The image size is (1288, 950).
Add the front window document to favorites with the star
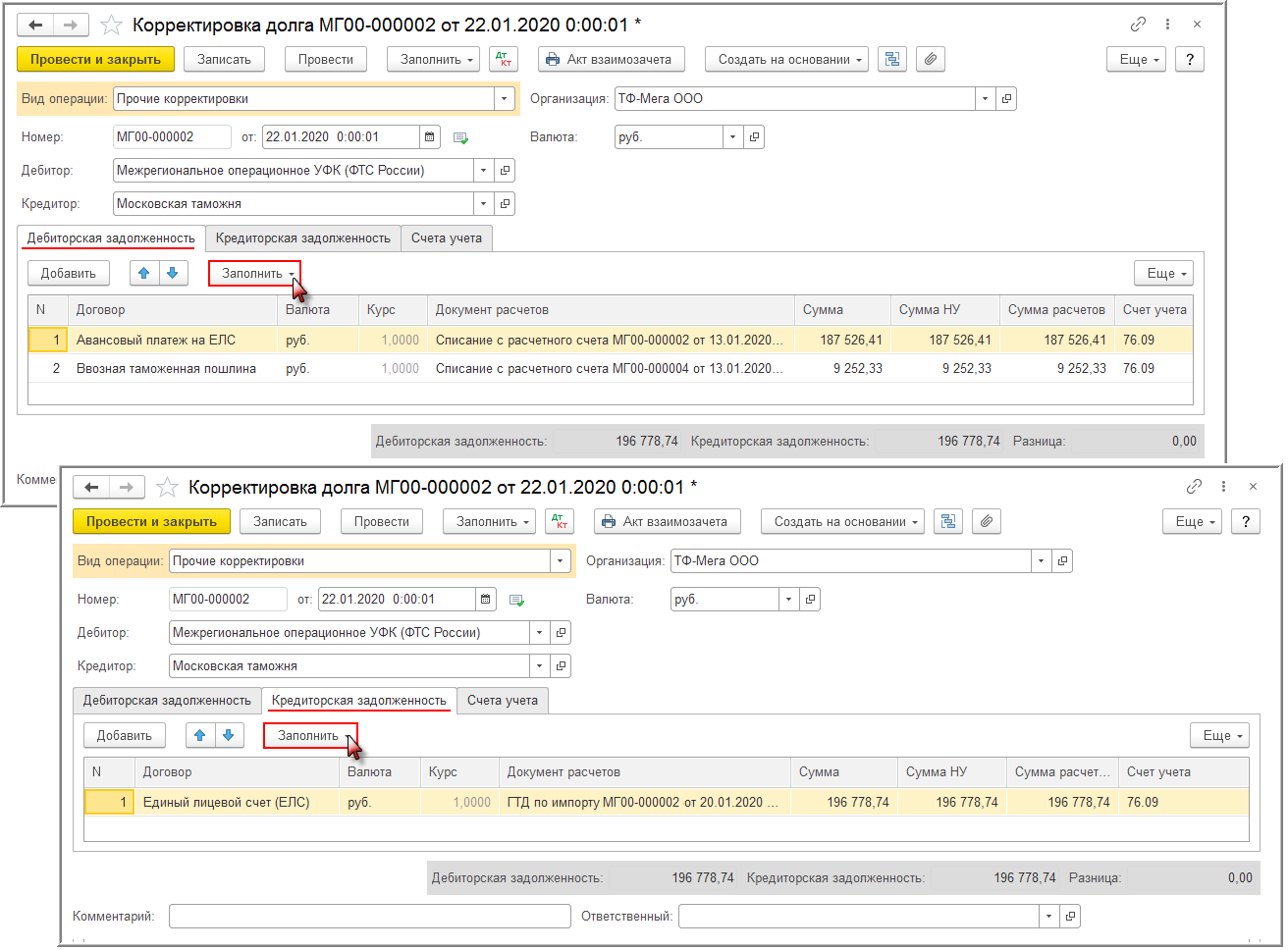click(x=168, y=488)
